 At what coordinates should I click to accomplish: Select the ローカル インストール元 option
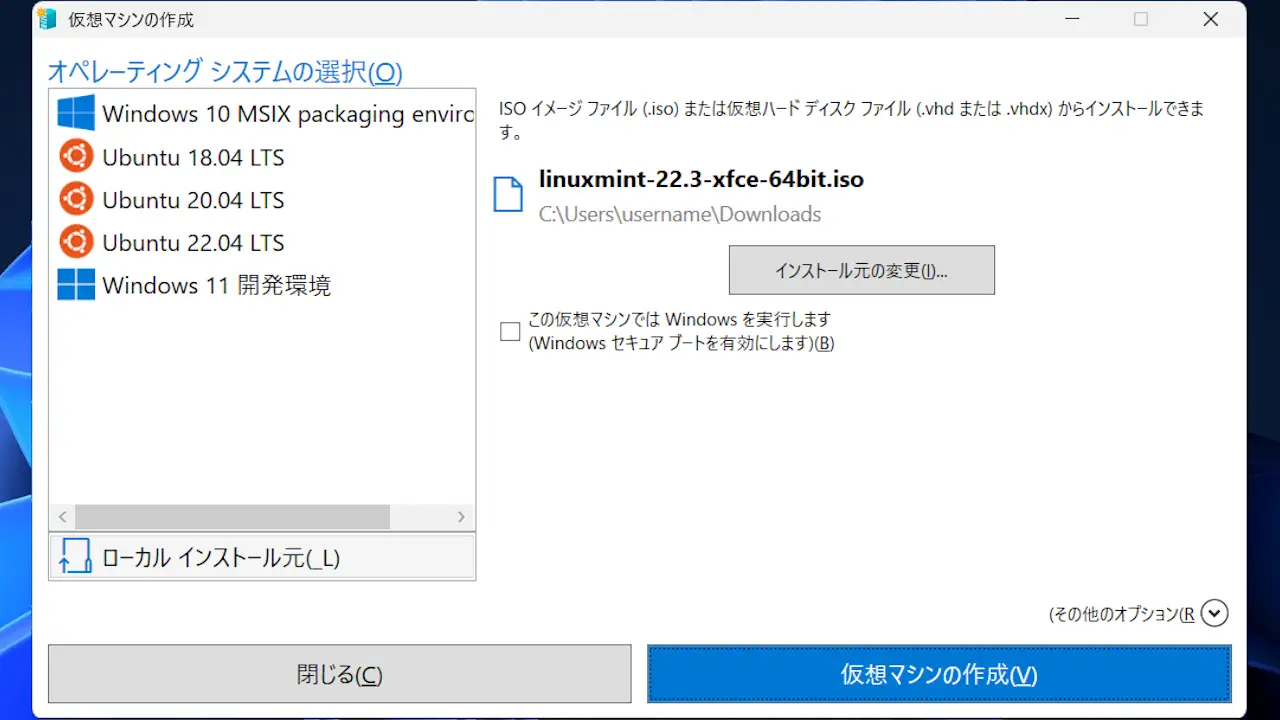(x=262, y=557)
